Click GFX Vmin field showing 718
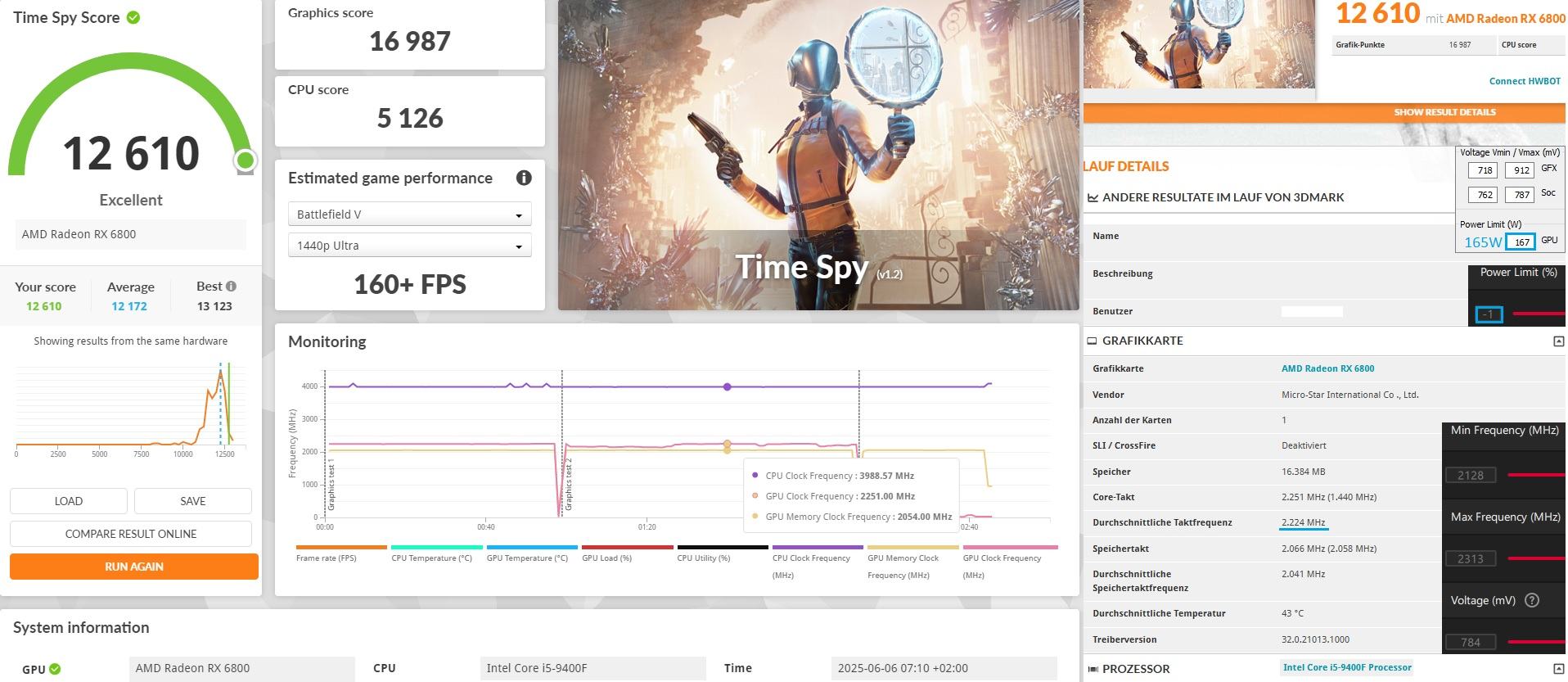Screen dimensions: 1568x682 click(x=1482, y=170)
